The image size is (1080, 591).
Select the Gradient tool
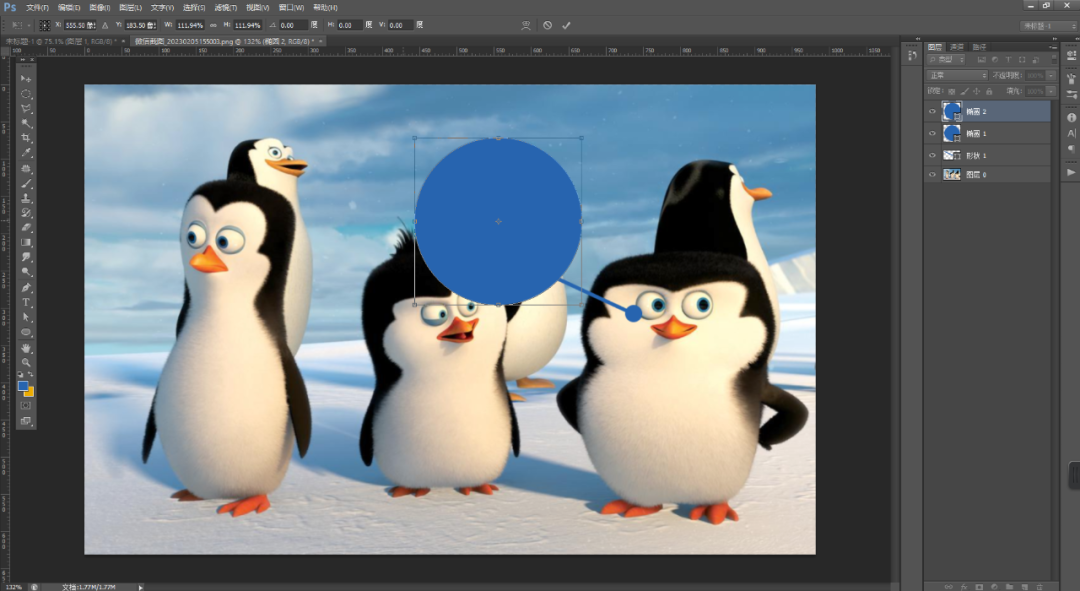point(26,242)
